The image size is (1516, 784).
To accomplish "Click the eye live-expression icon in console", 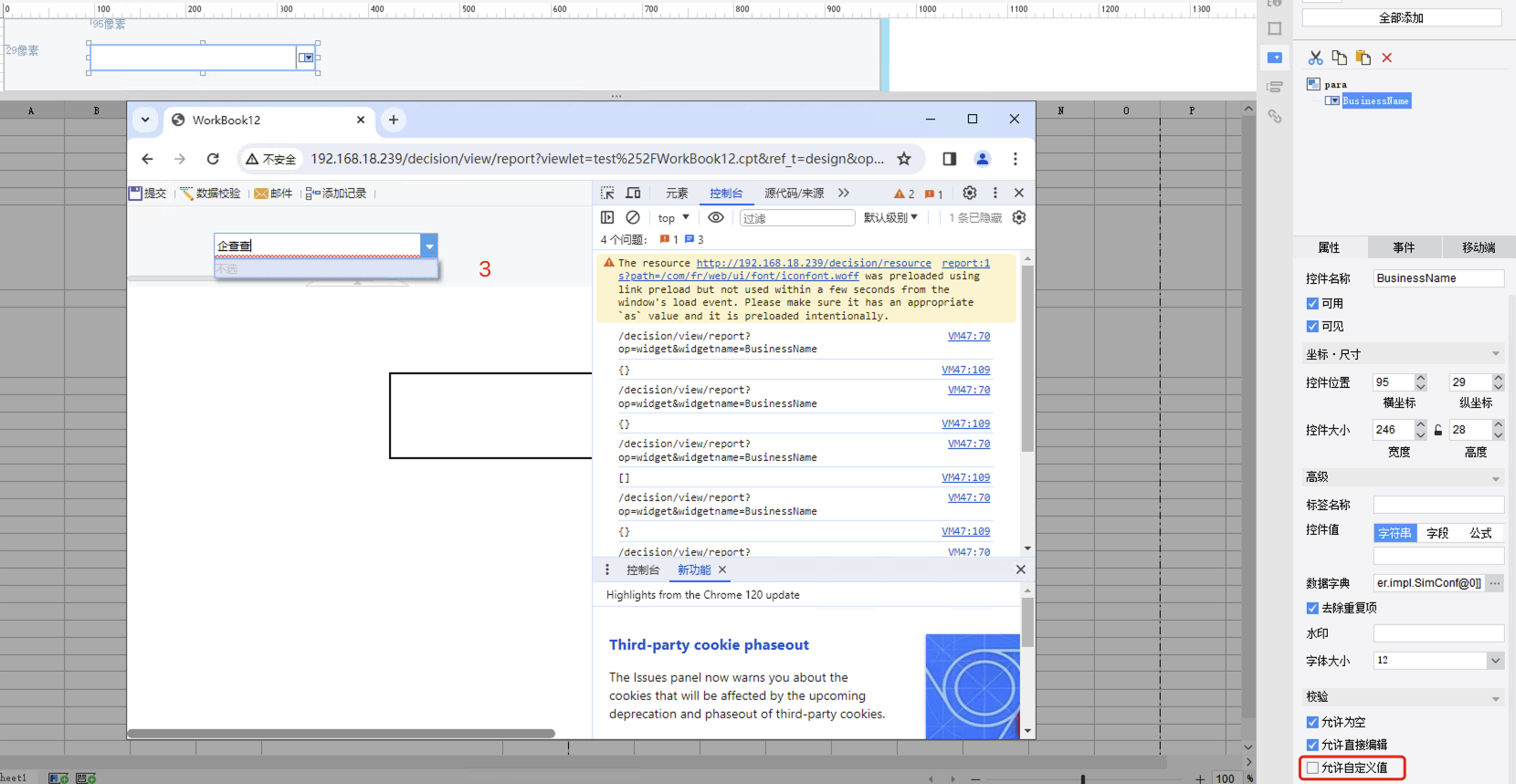I will [x=716, y=217].
